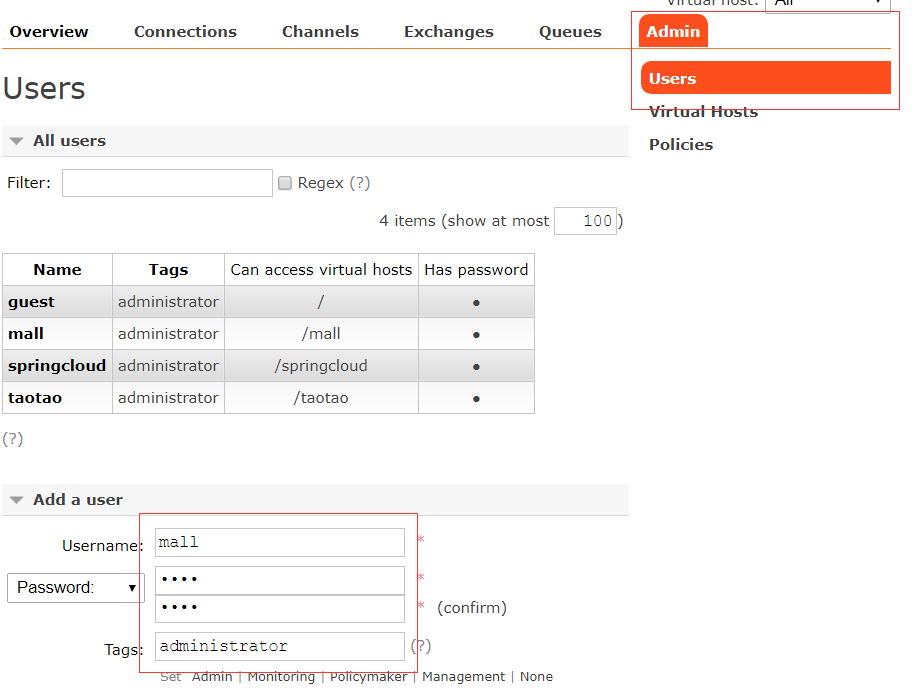Switch to the Connections tab
This screenshot has width=912, height=694.
pyautogui.click(x=185, y=32)
